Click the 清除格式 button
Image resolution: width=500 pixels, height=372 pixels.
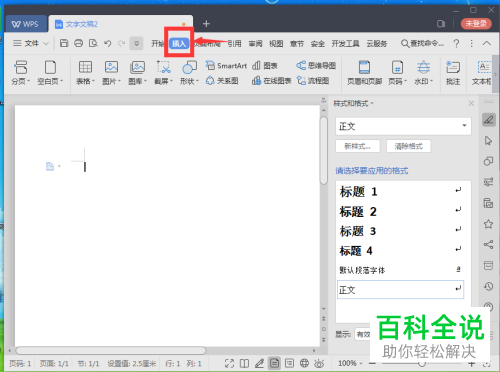[408, 146]
